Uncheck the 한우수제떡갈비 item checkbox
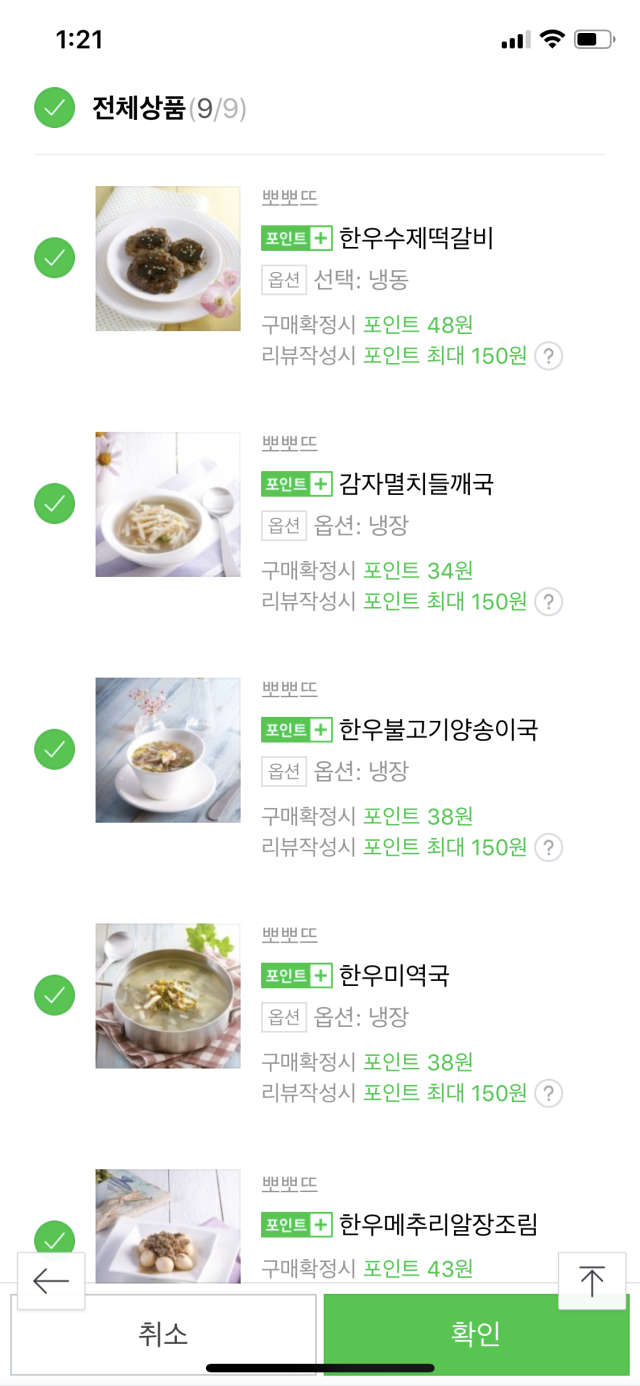This screenshot has height=1386, width=640. pos(55,258)
